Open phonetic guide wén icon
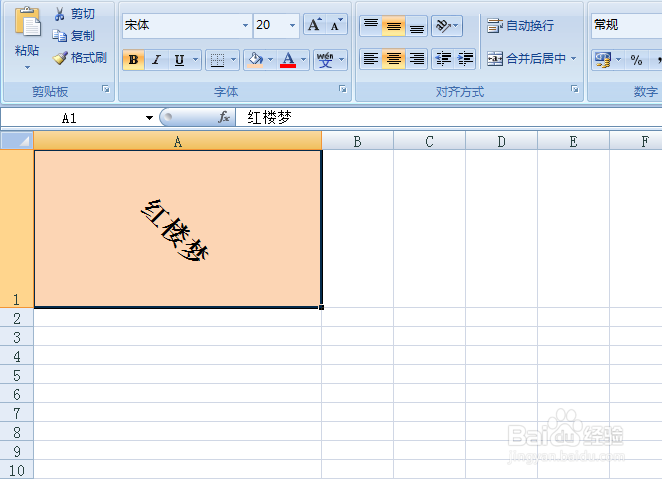The width and height of the screenshot is (662, 479). [325, 60]
